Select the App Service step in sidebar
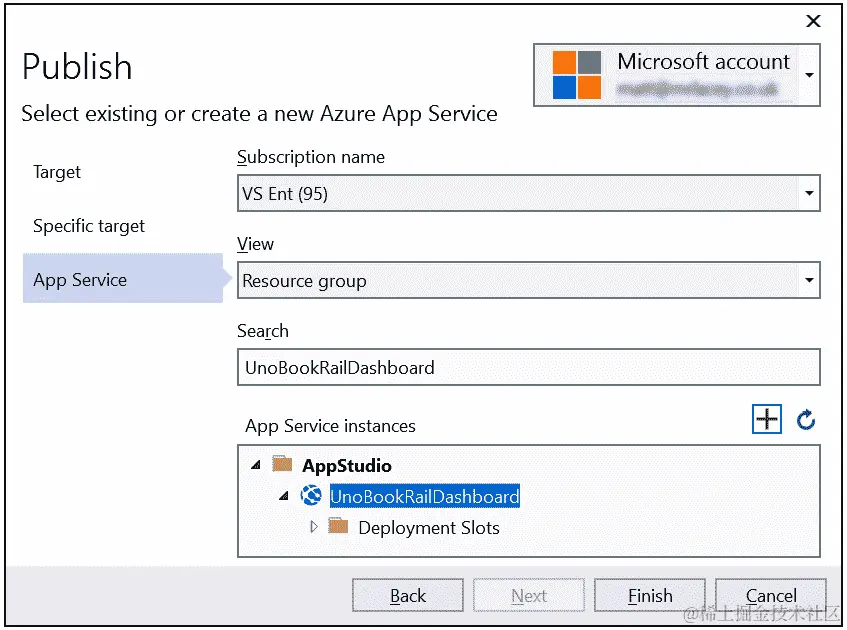Screen dimensions: 847x630 [x=80, y=280]
